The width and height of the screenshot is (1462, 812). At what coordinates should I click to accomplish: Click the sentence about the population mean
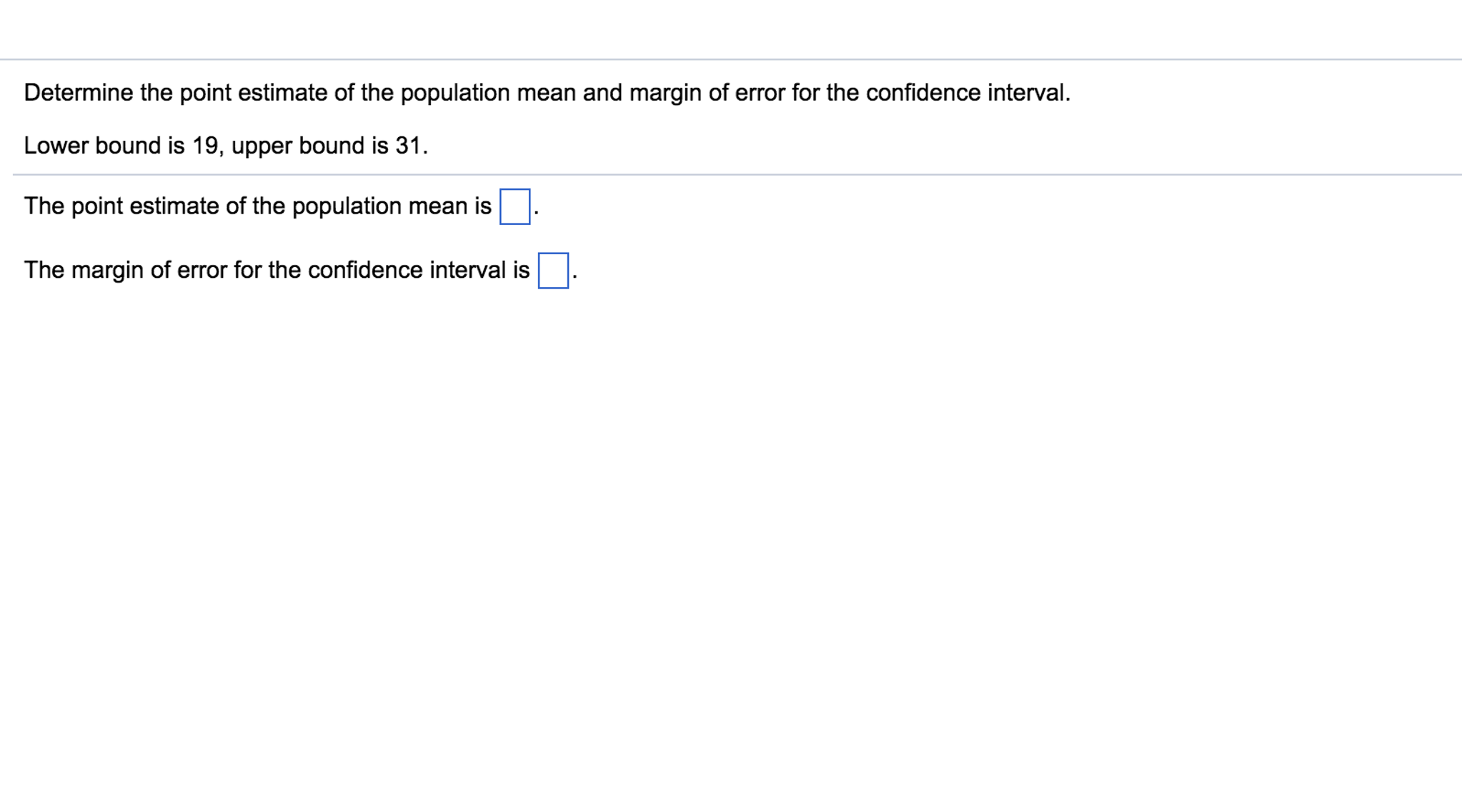coord(257,206)
